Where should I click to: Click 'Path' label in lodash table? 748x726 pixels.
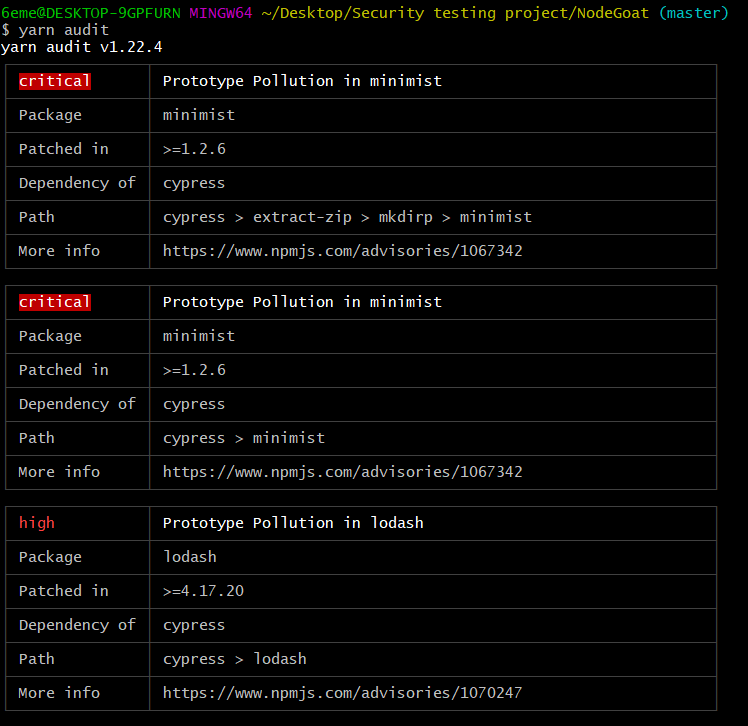click(37, 659)
